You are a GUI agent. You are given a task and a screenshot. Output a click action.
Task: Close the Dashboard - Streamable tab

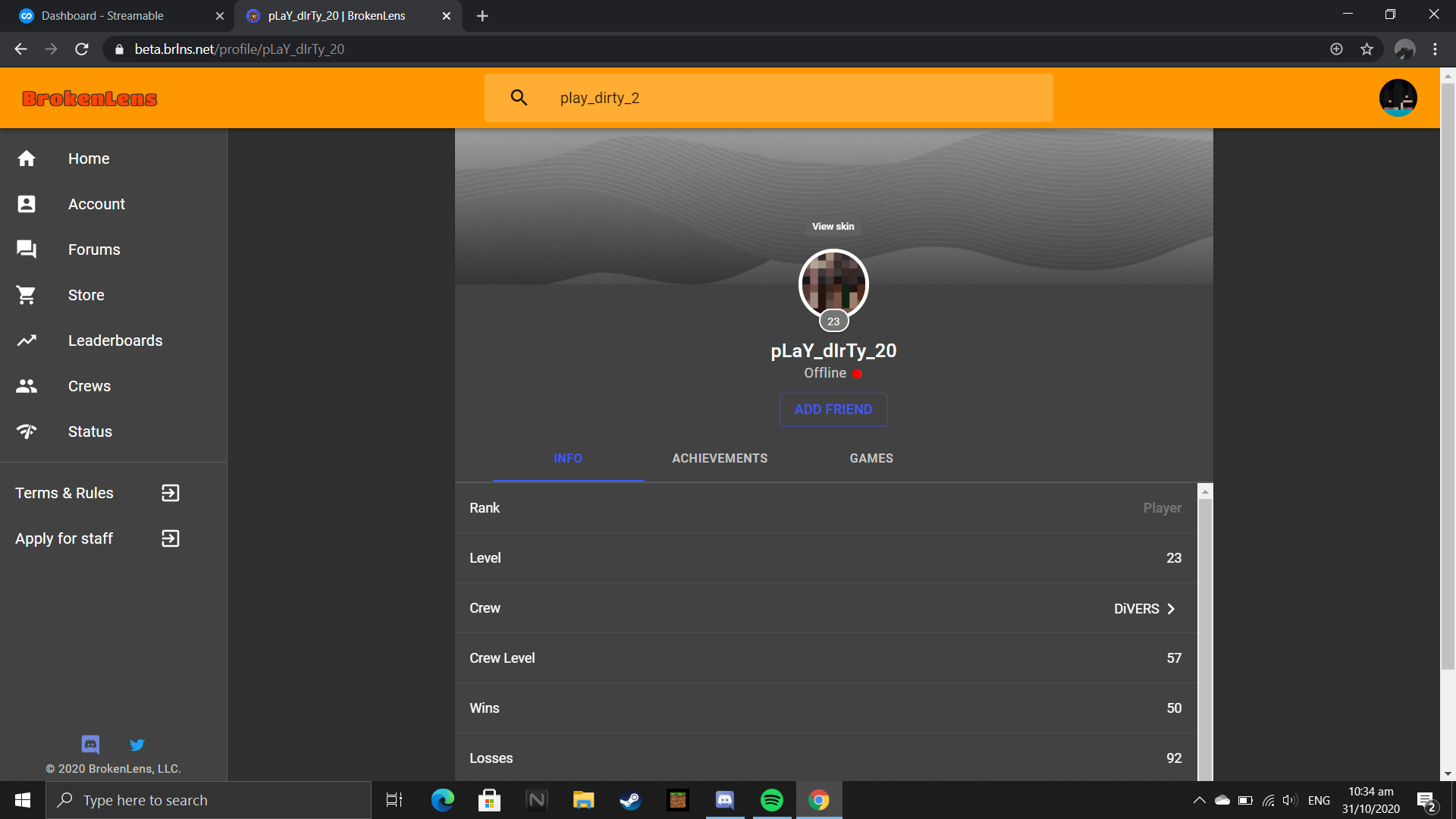220,16
